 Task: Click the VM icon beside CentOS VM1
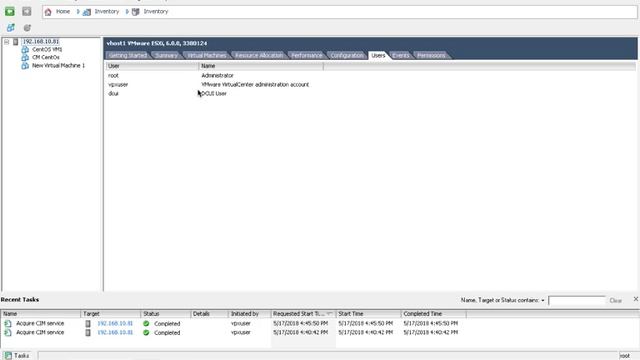[x=25, y=49]
